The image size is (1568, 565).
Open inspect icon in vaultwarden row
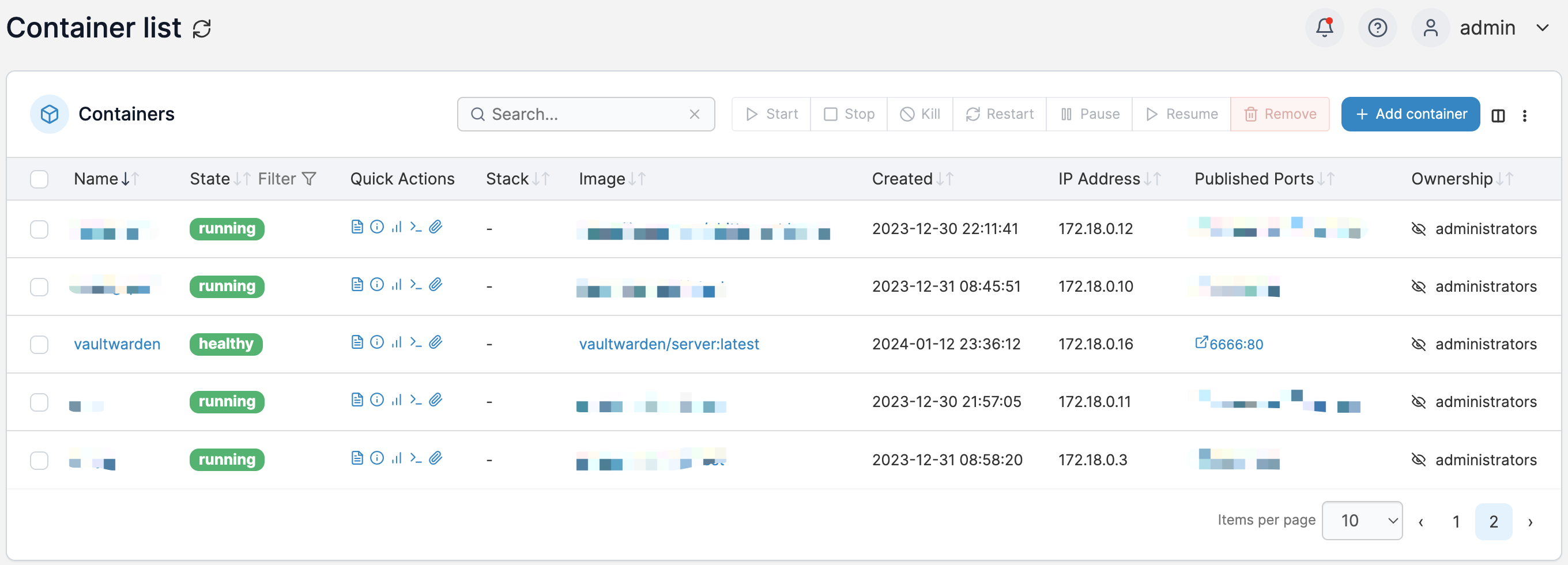(x=377, y=342)
